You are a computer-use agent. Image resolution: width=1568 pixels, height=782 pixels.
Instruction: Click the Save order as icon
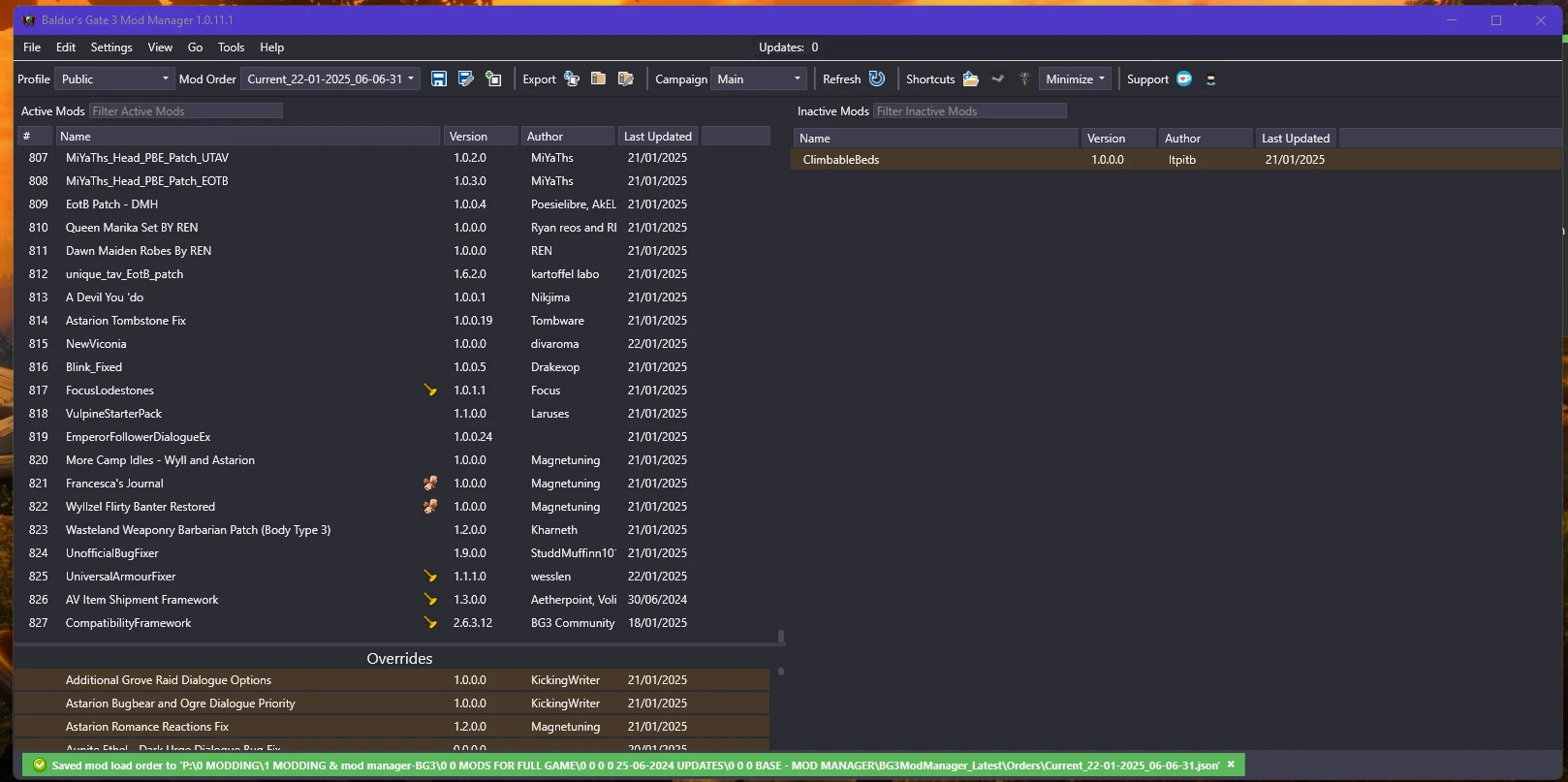click(x=466, y=78)
